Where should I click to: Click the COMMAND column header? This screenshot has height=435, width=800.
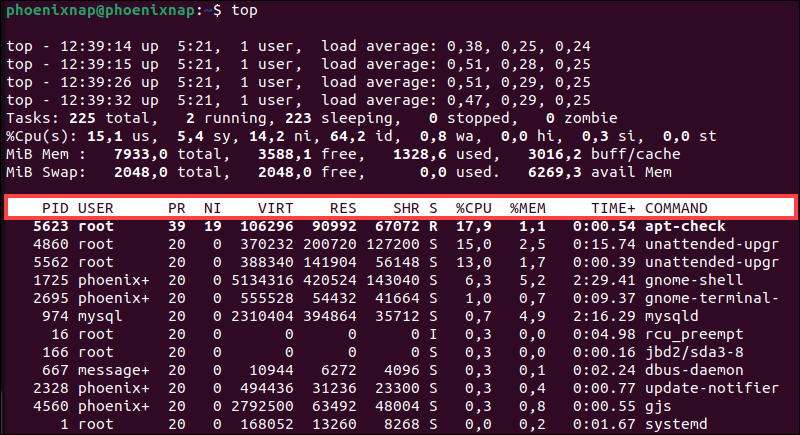(x=676, y=208)
